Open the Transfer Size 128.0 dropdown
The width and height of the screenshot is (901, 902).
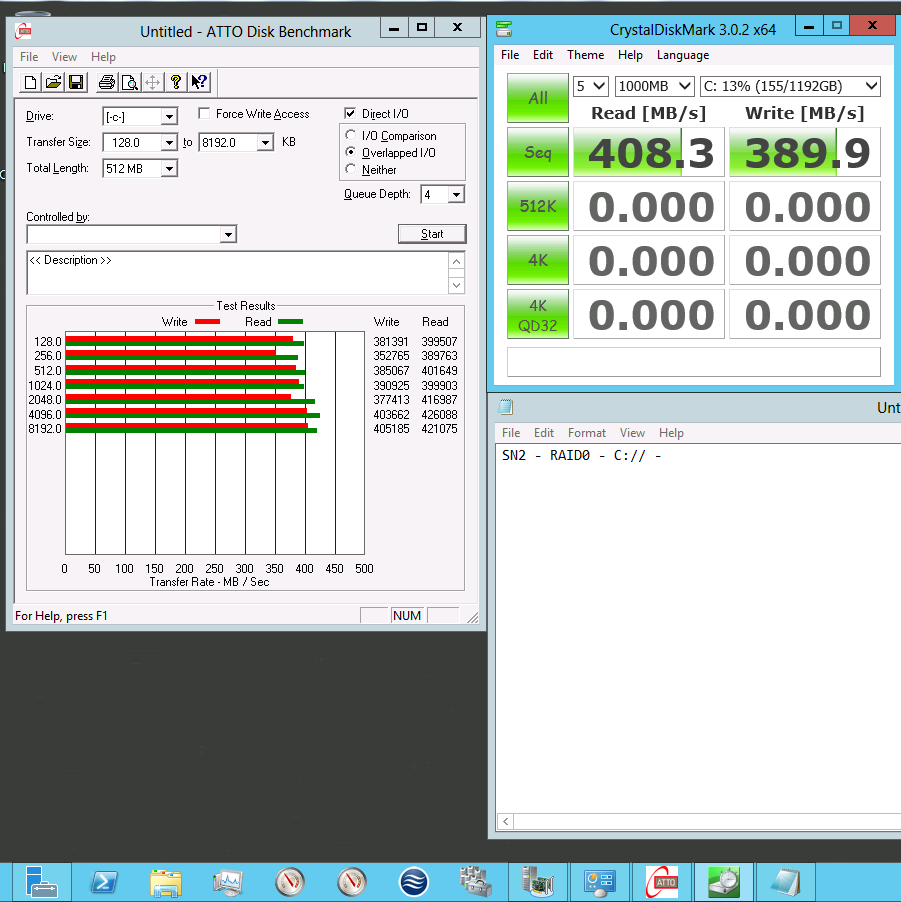click(x=169, y=142)
